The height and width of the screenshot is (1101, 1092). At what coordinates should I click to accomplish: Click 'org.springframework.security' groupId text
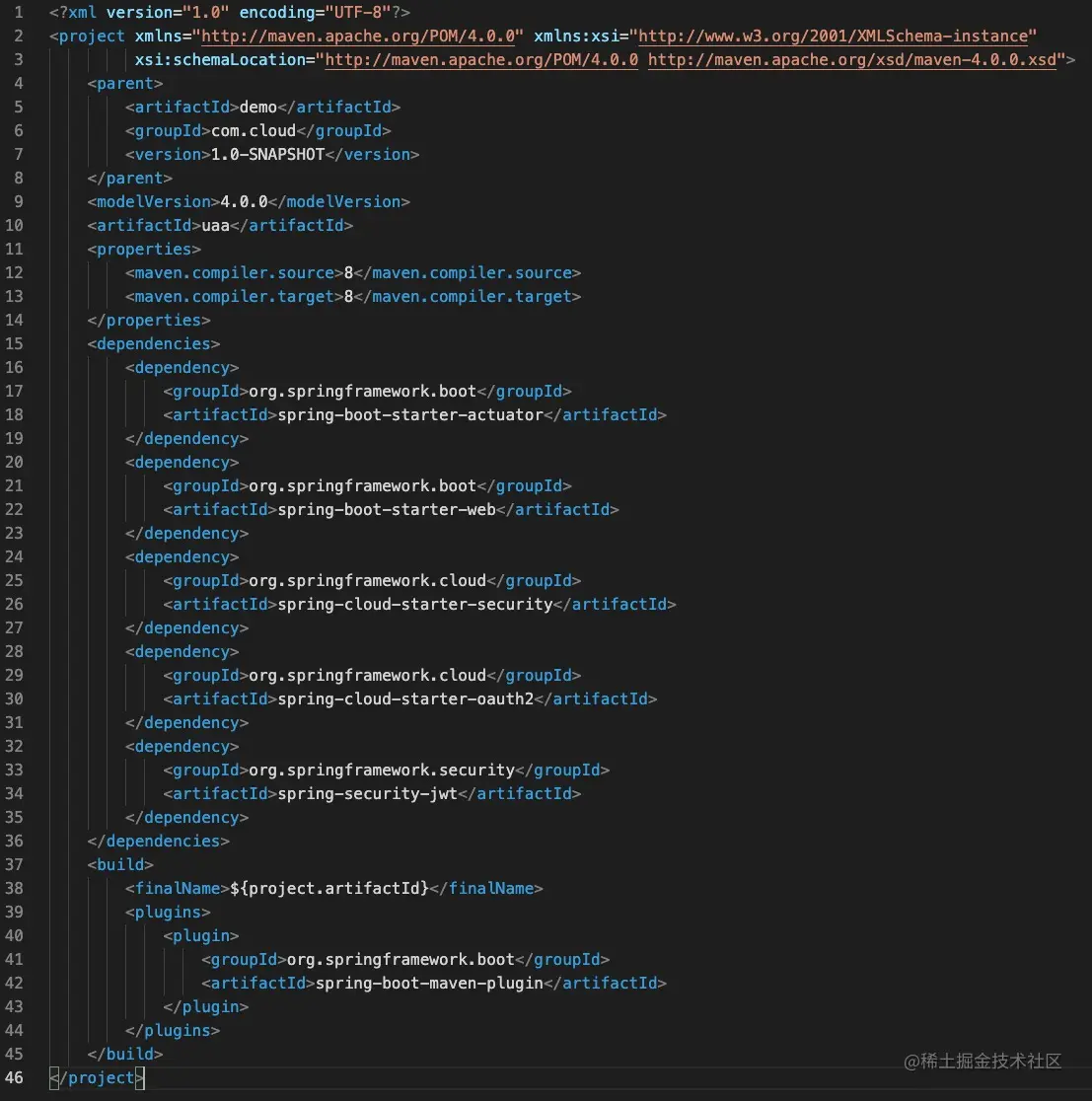(382, 771)
